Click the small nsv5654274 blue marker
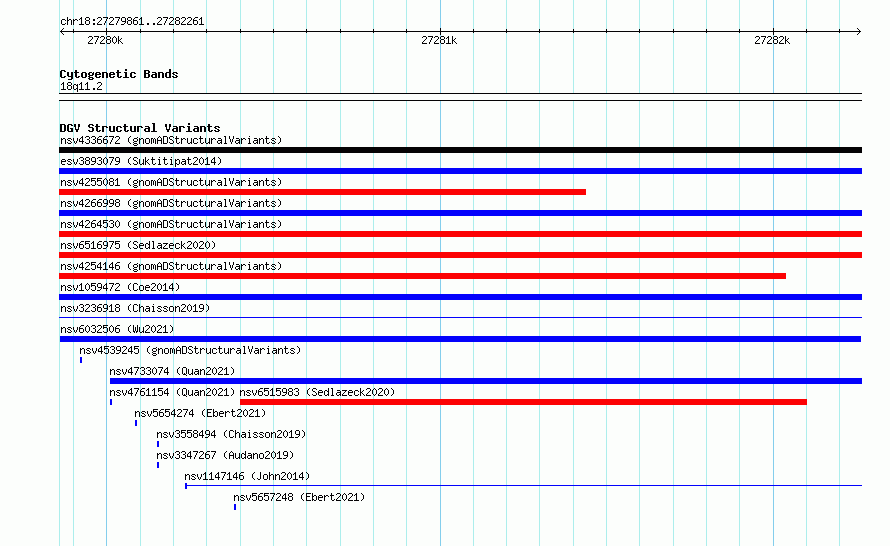 point(136,423)
